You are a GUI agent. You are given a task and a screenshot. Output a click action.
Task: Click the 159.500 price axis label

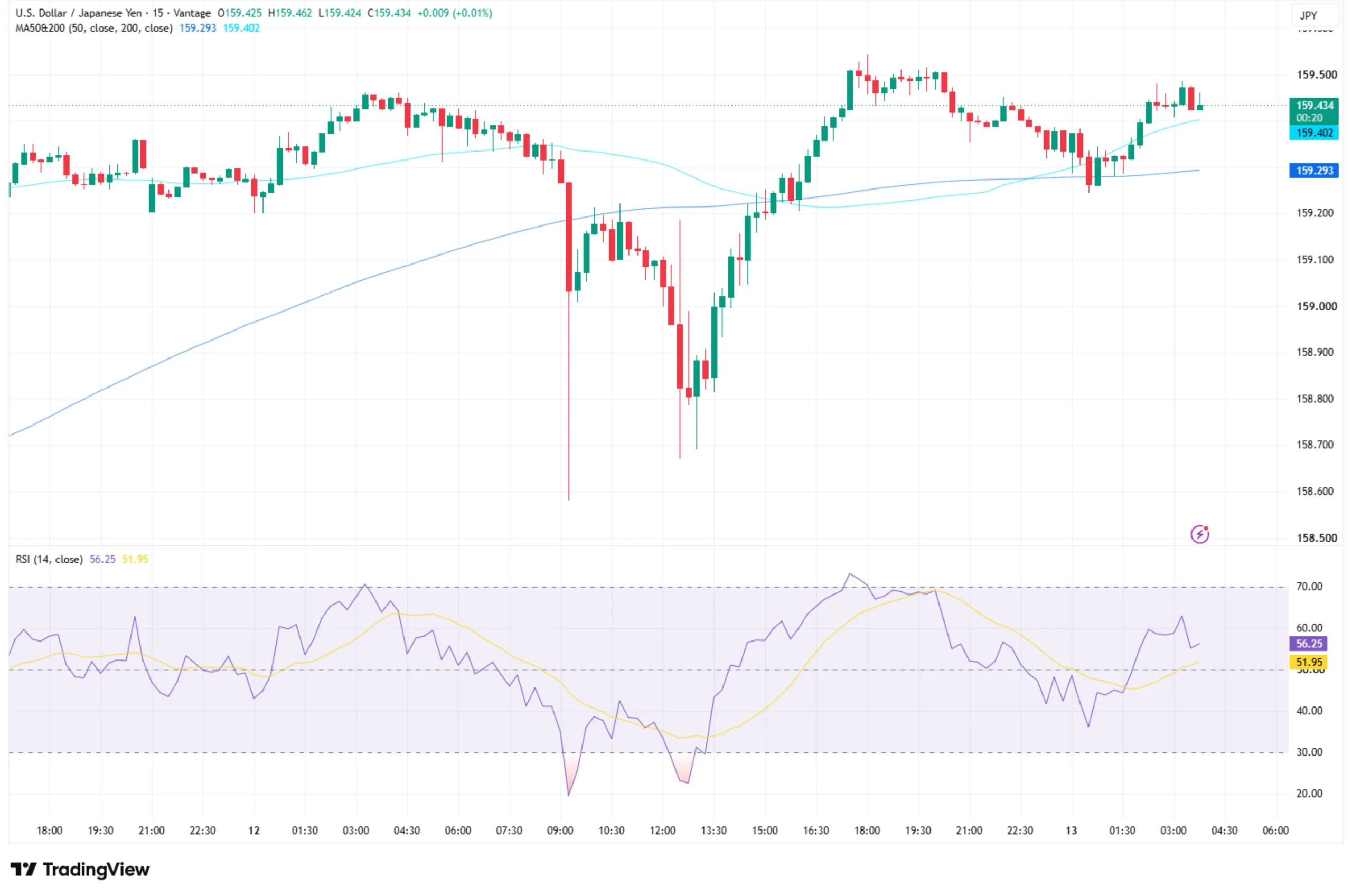click(x=1317, y=75)
